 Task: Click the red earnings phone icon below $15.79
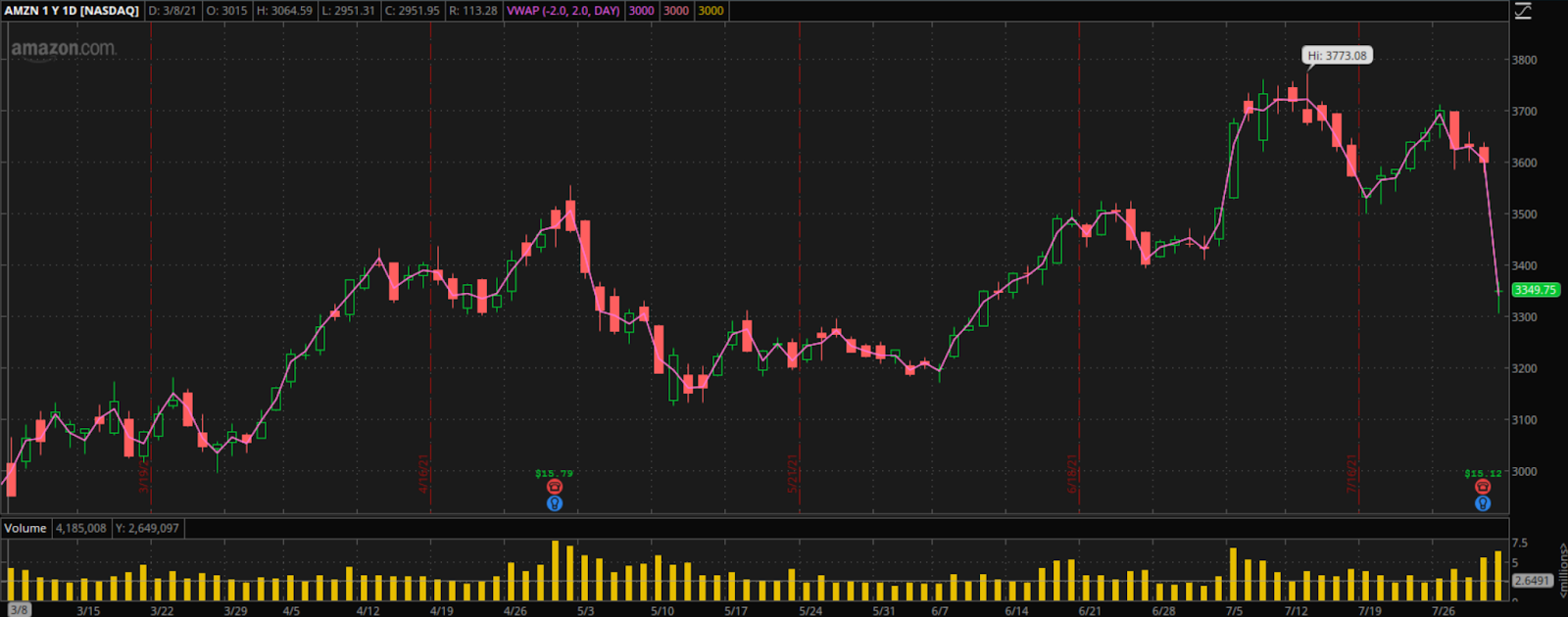[555, 487]
